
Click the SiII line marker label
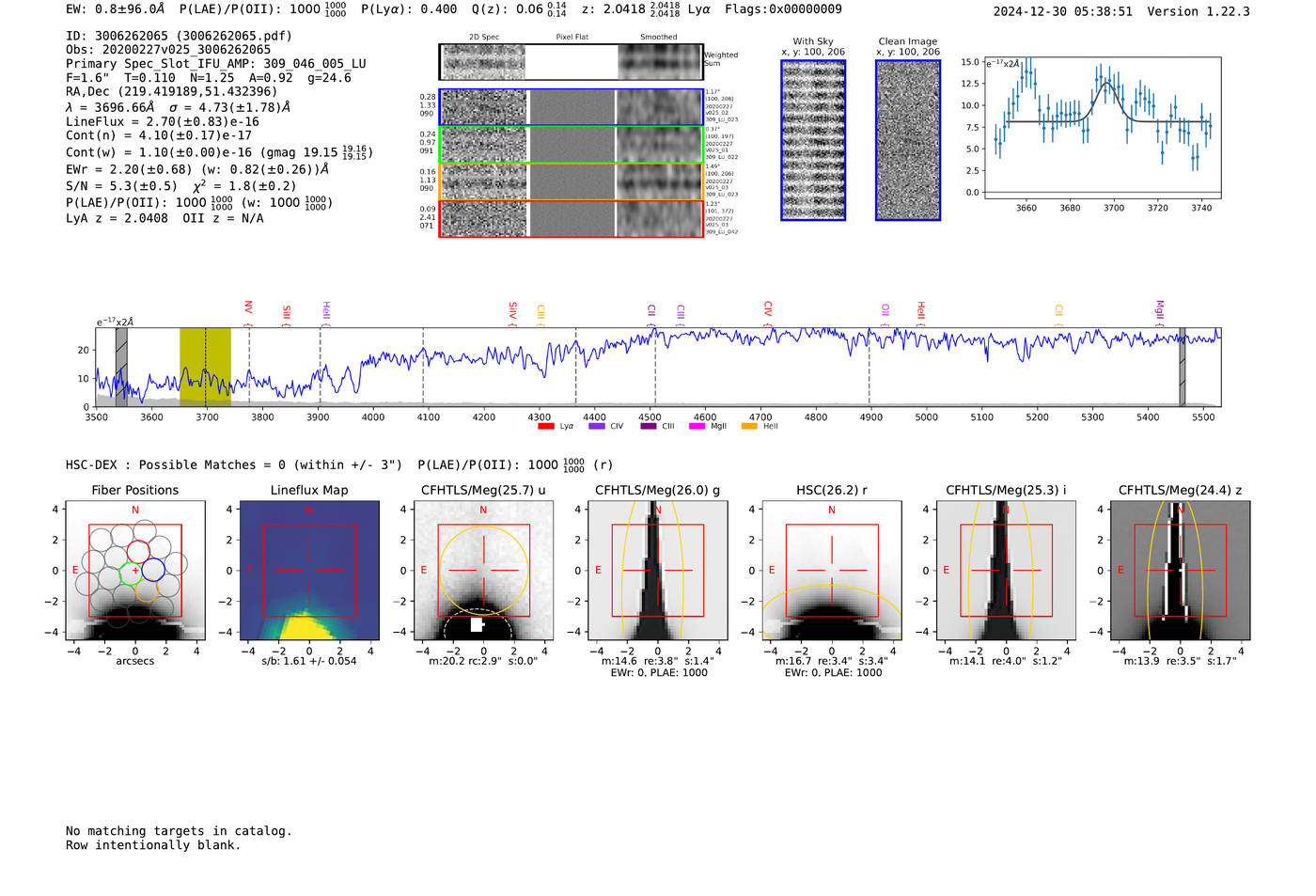coord(287,315)
